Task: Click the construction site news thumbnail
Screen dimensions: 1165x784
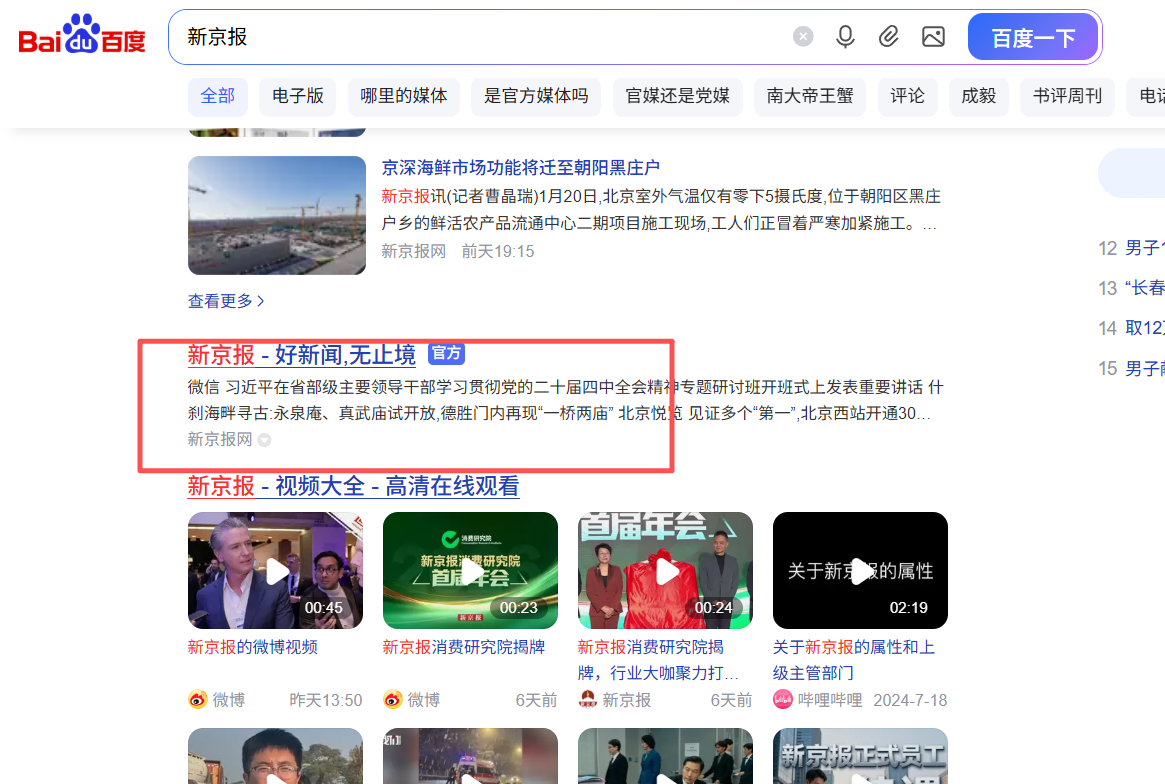Action: tap(277, 215)
